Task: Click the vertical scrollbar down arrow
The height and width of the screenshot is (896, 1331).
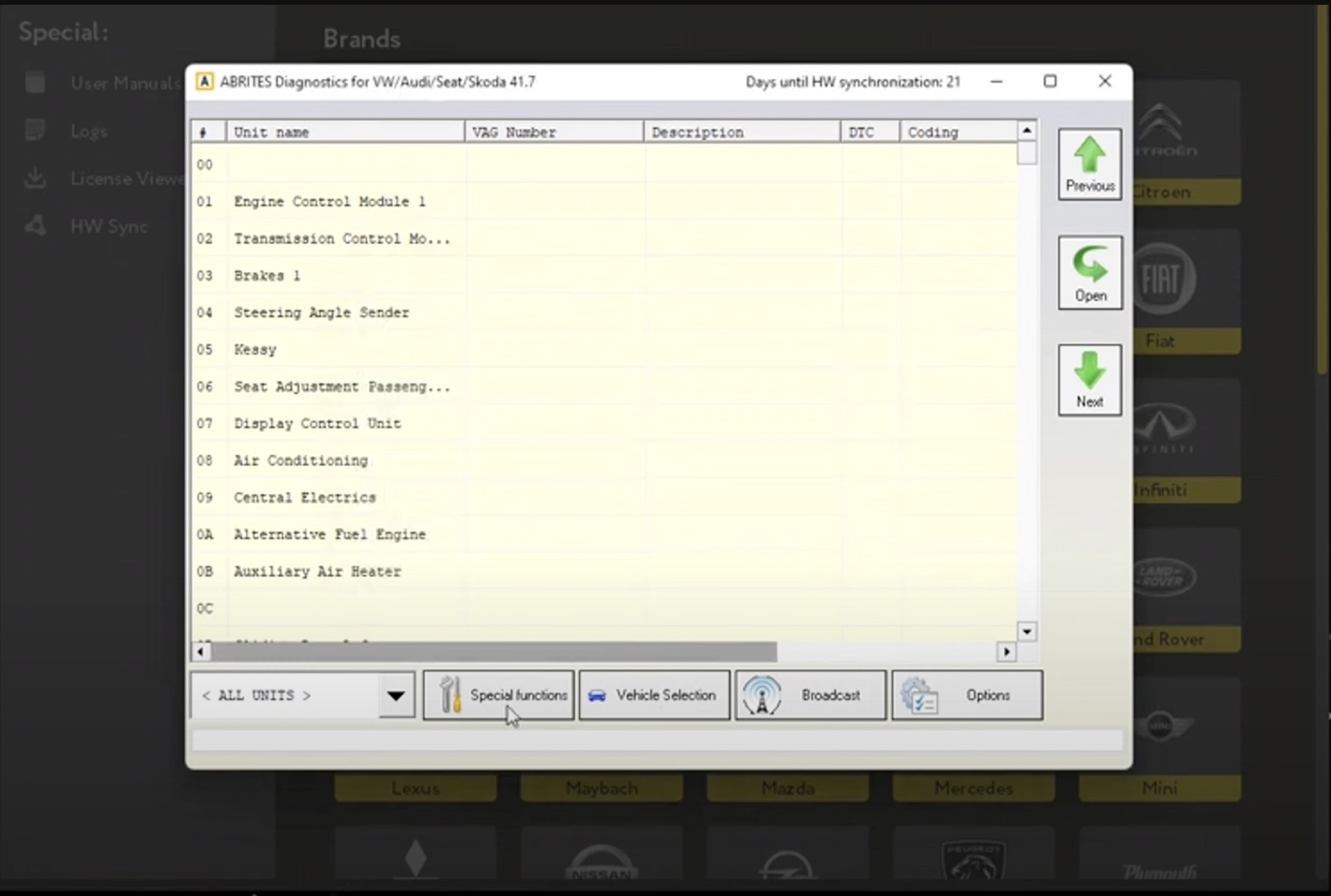Action: point(1027,631)
